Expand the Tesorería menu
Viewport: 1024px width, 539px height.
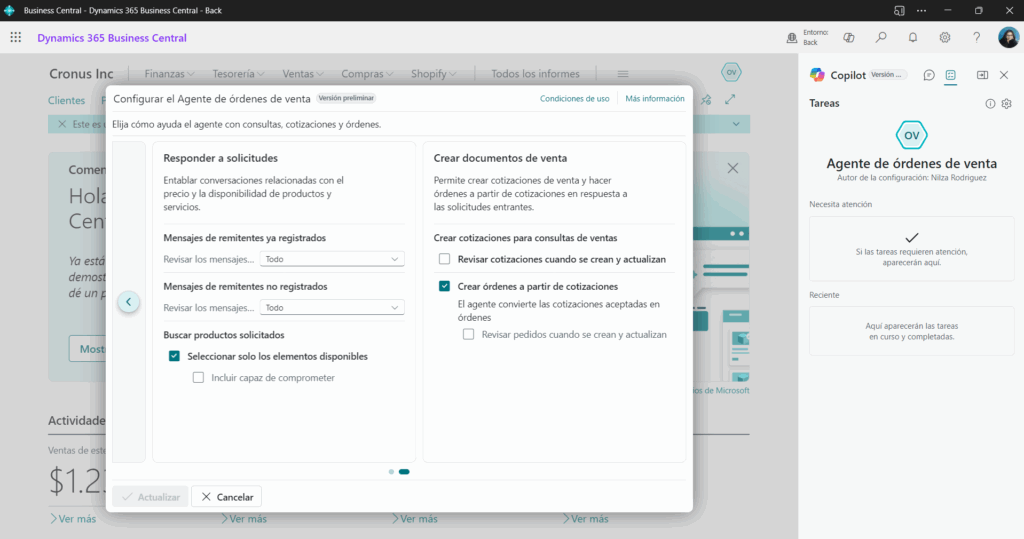point(238,74)
